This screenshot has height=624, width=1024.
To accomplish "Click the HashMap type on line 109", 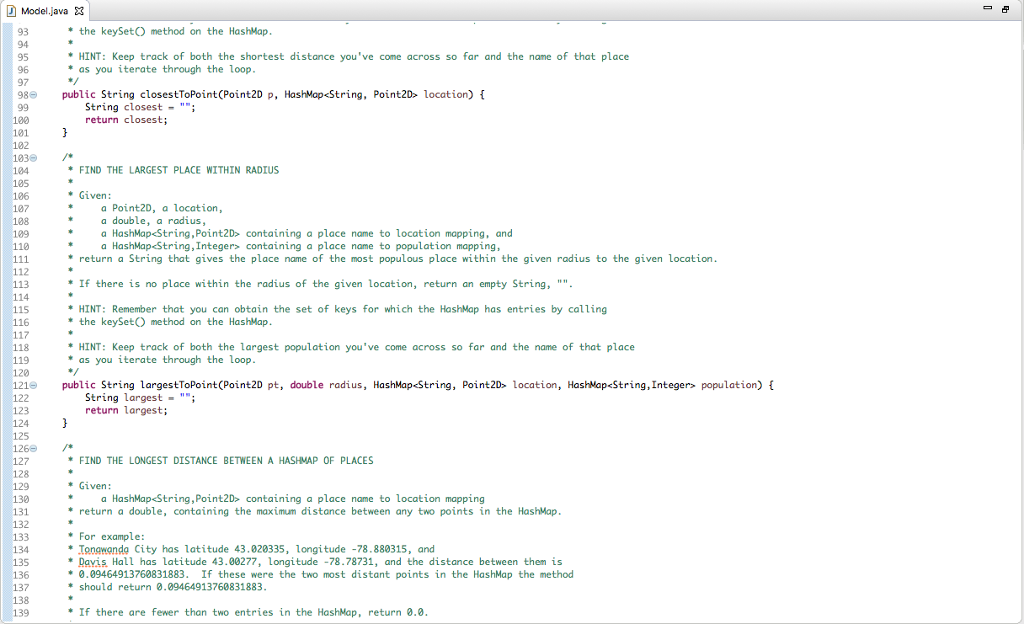I will tap(128, 233).
